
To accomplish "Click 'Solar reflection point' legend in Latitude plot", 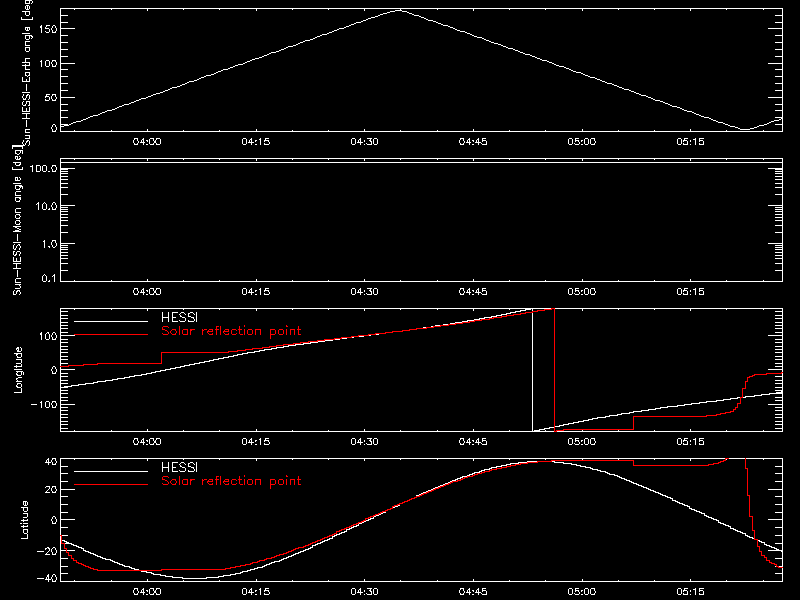I will click(231, 481).
